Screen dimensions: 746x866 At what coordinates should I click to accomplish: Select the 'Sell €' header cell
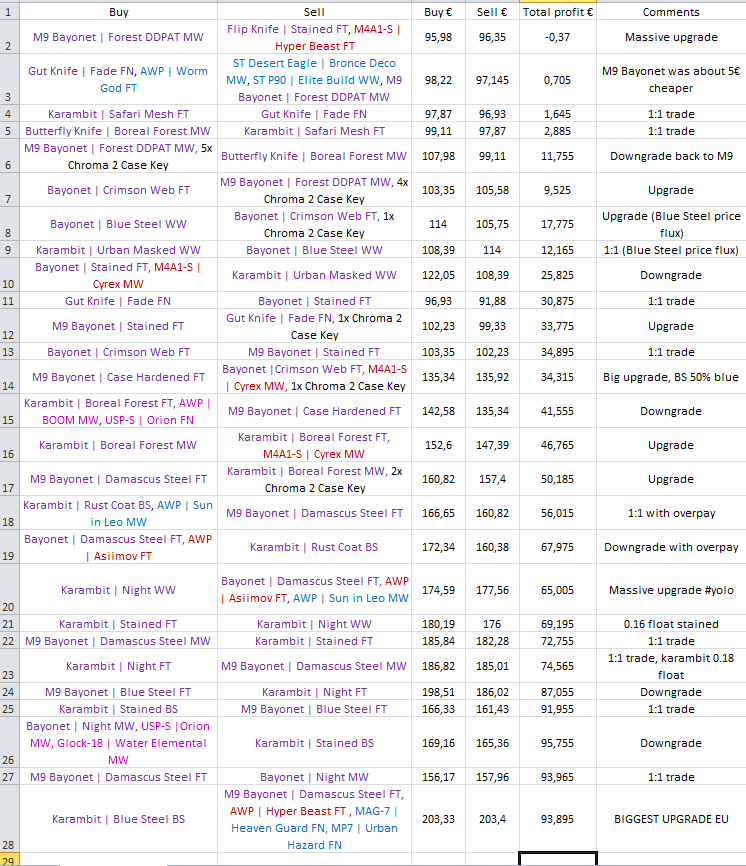(492, 12)
